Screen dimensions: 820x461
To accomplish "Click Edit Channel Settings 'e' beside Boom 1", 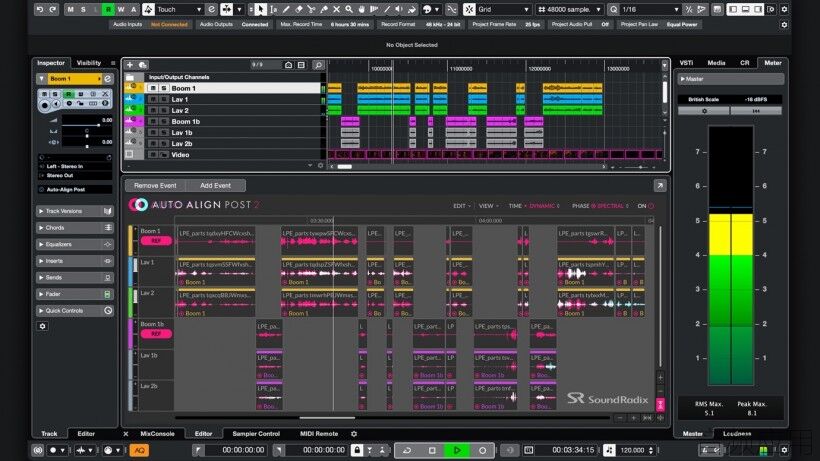I will [x=108, y=79].
